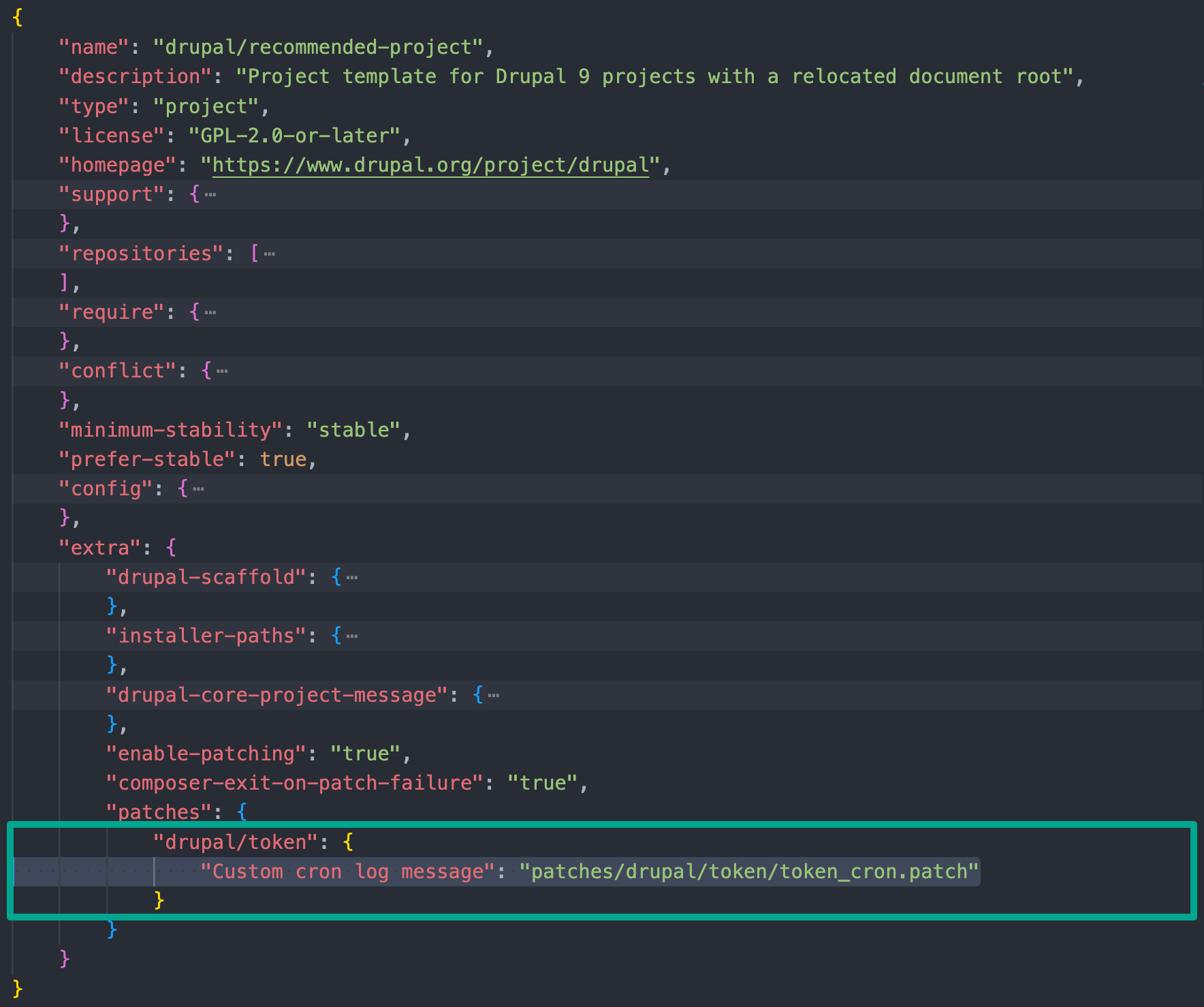Image resolution: width=1204 pixels, height=1007 pixels.
Task: Click the "true" value of enable-patching
Action: 366,754
